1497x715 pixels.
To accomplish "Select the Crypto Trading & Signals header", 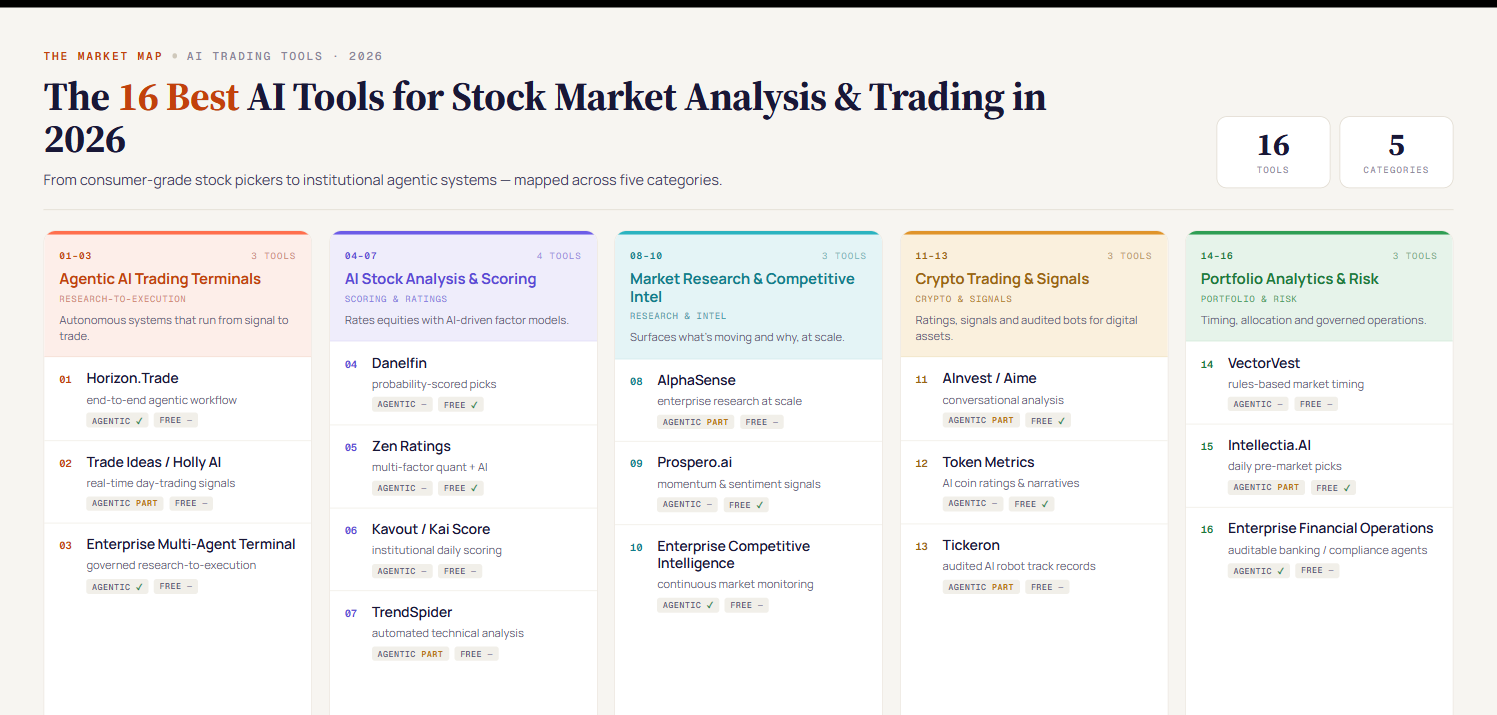I will (x=1034, y=295).
